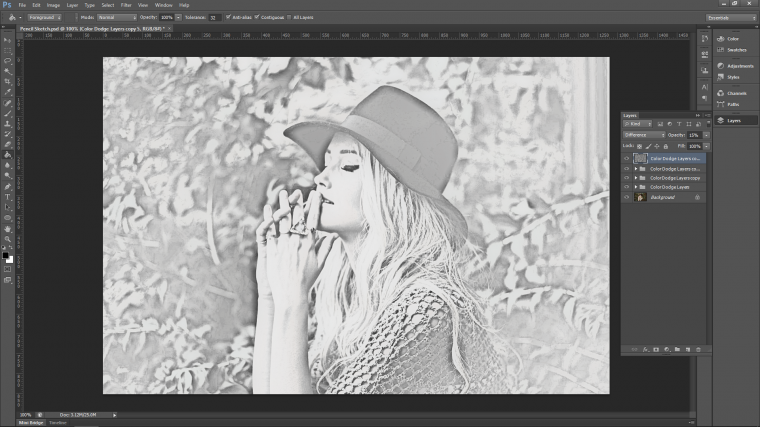Open the Styles panel
Image resolution: width=760 pixels, height=427 pixels.
735,77
